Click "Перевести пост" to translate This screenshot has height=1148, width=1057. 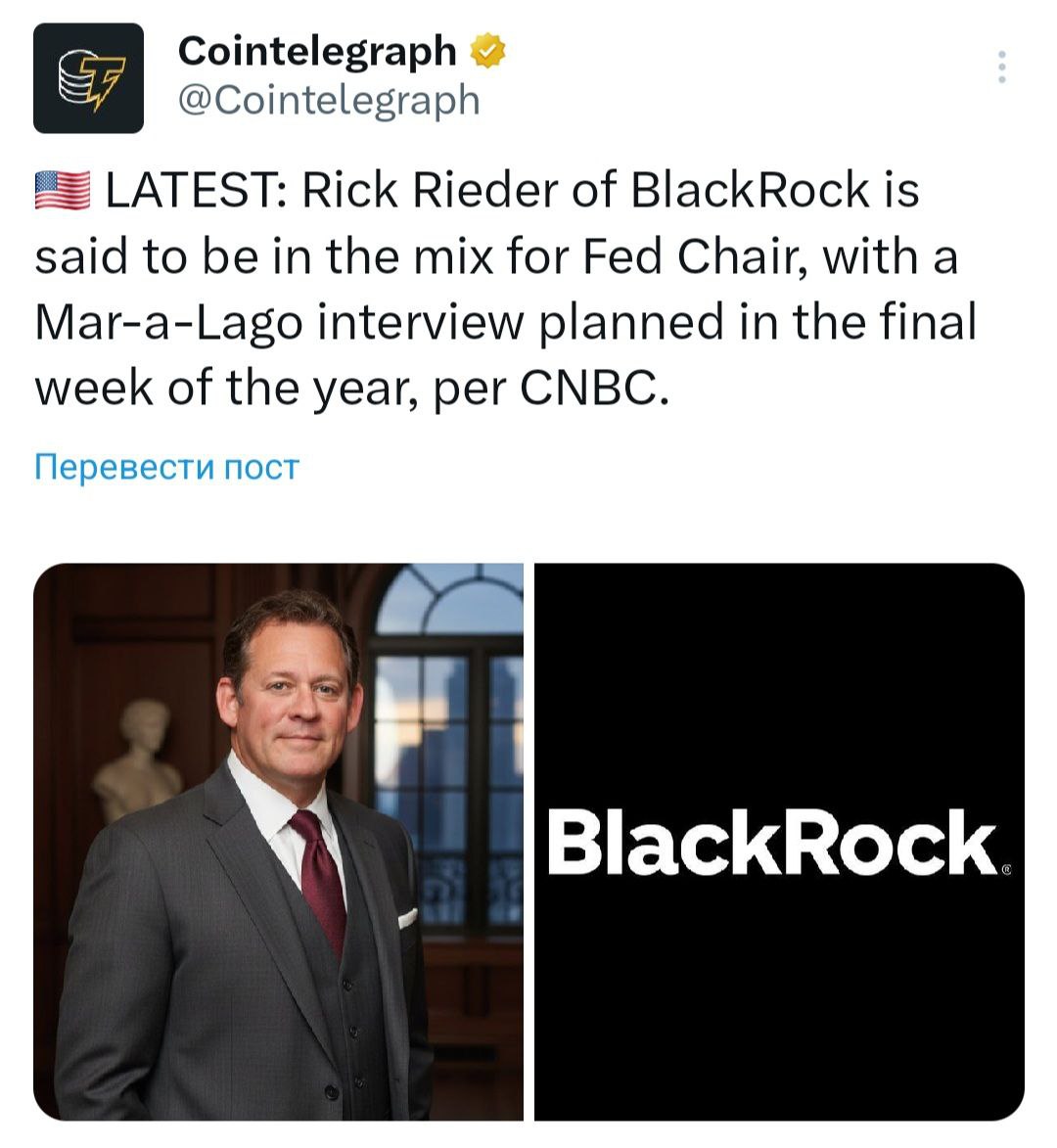click(x=165, y=467)
